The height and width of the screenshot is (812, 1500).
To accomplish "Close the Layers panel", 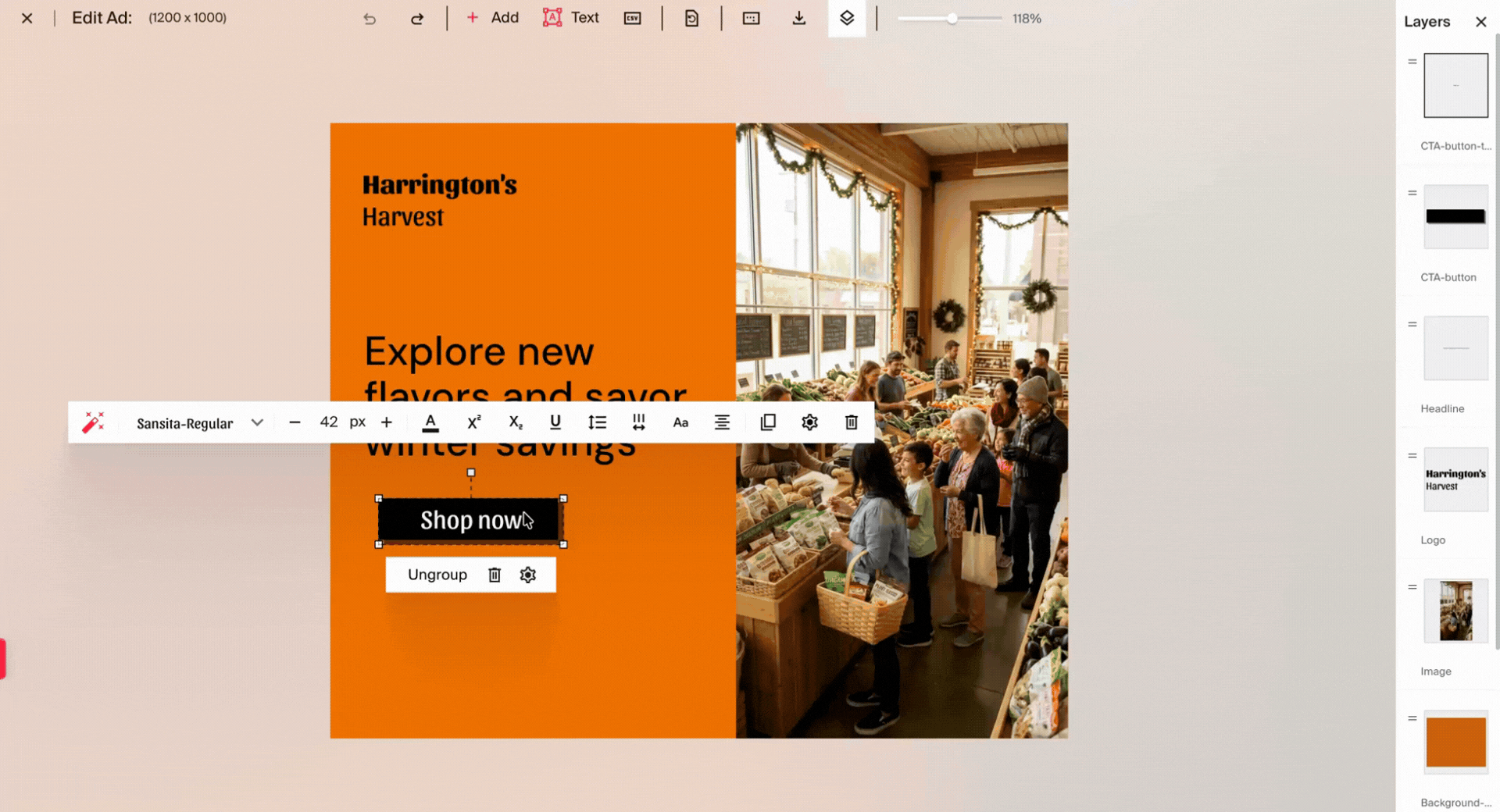I will click(1480, 22).
